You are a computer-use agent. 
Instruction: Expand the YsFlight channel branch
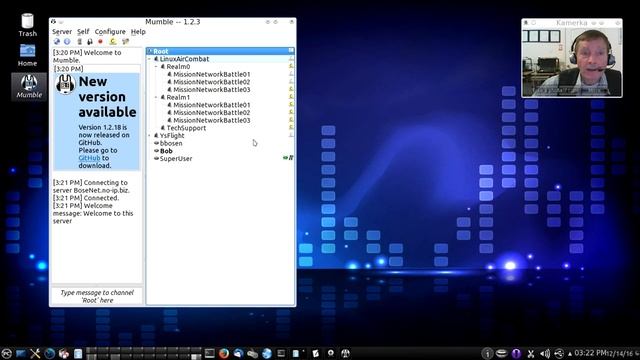(150, 136)
